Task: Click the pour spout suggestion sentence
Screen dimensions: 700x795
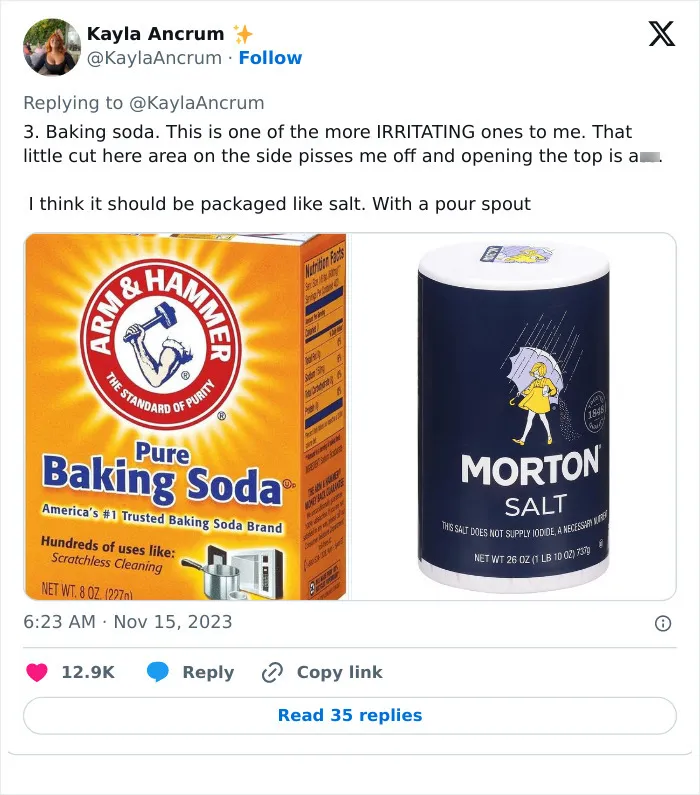Action: (x=280, y=204)
